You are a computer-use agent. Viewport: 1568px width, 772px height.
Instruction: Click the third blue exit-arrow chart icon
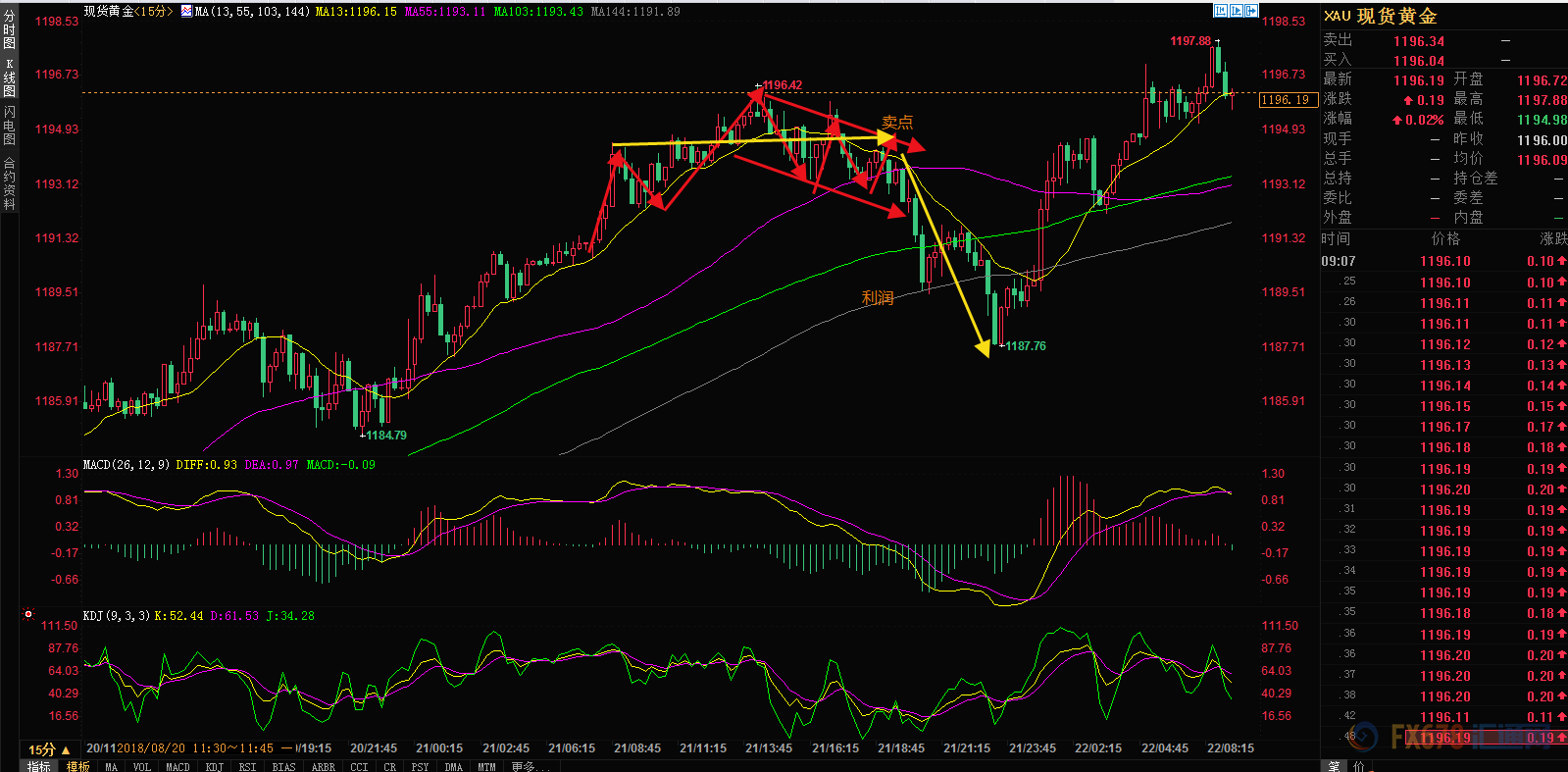point(1251,11)
